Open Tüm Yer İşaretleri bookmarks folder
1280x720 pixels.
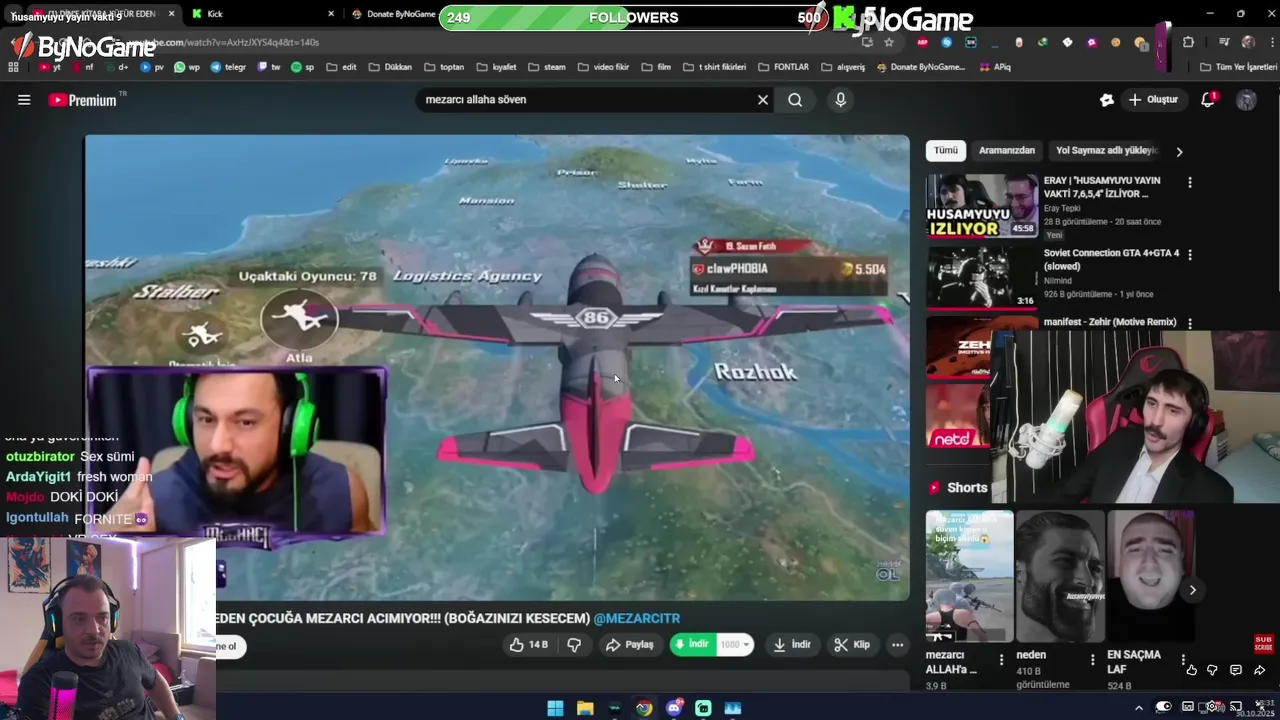point(1238,67)
